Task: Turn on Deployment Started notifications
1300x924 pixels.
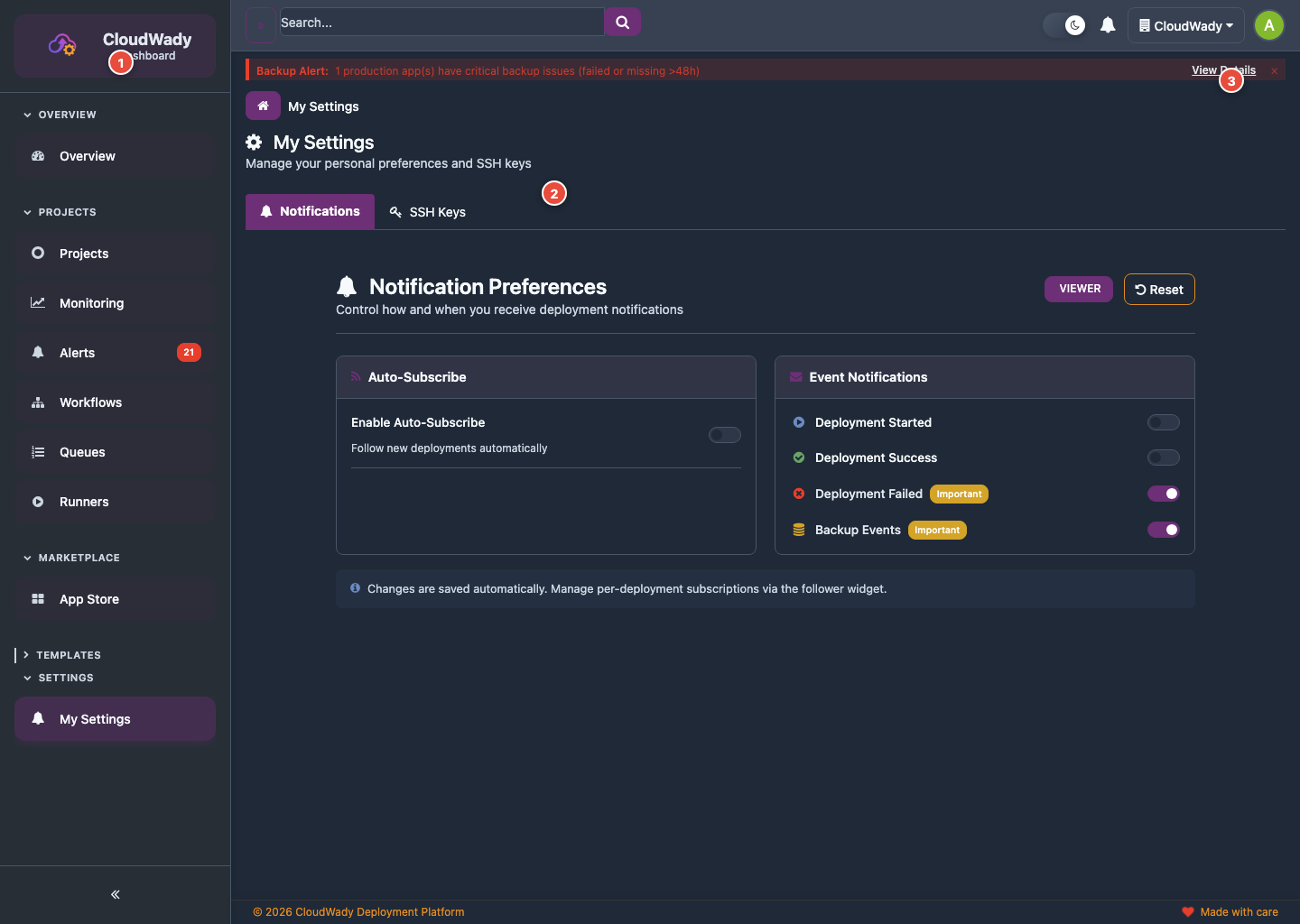Action: [1163, 422]
